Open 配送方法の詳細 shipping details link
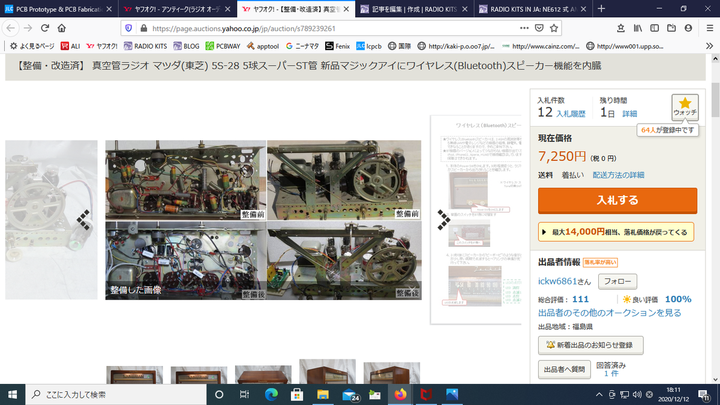720x405 pixels. 618,175
